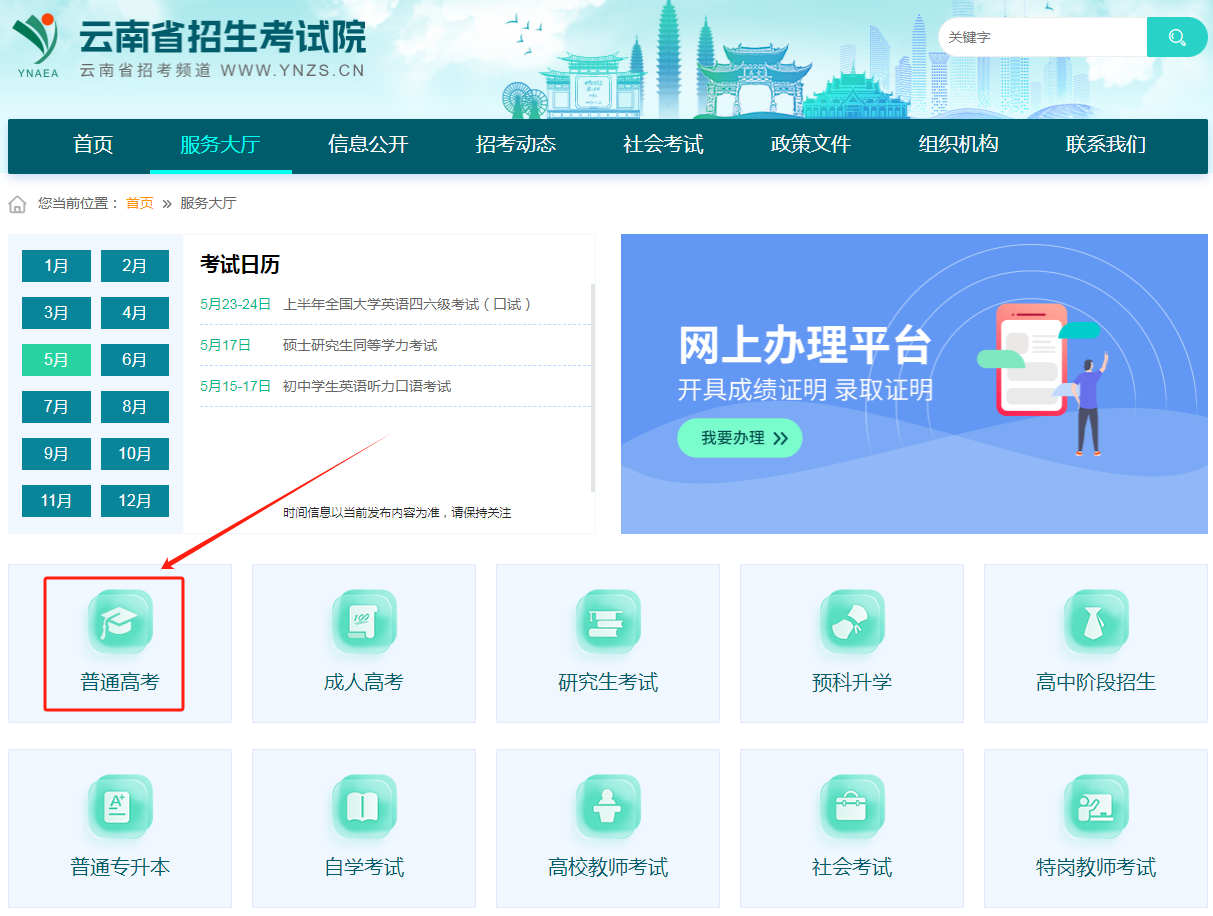
Task: Open 特岗教师考试 teacher board icon
Action: pos(1096,807)
